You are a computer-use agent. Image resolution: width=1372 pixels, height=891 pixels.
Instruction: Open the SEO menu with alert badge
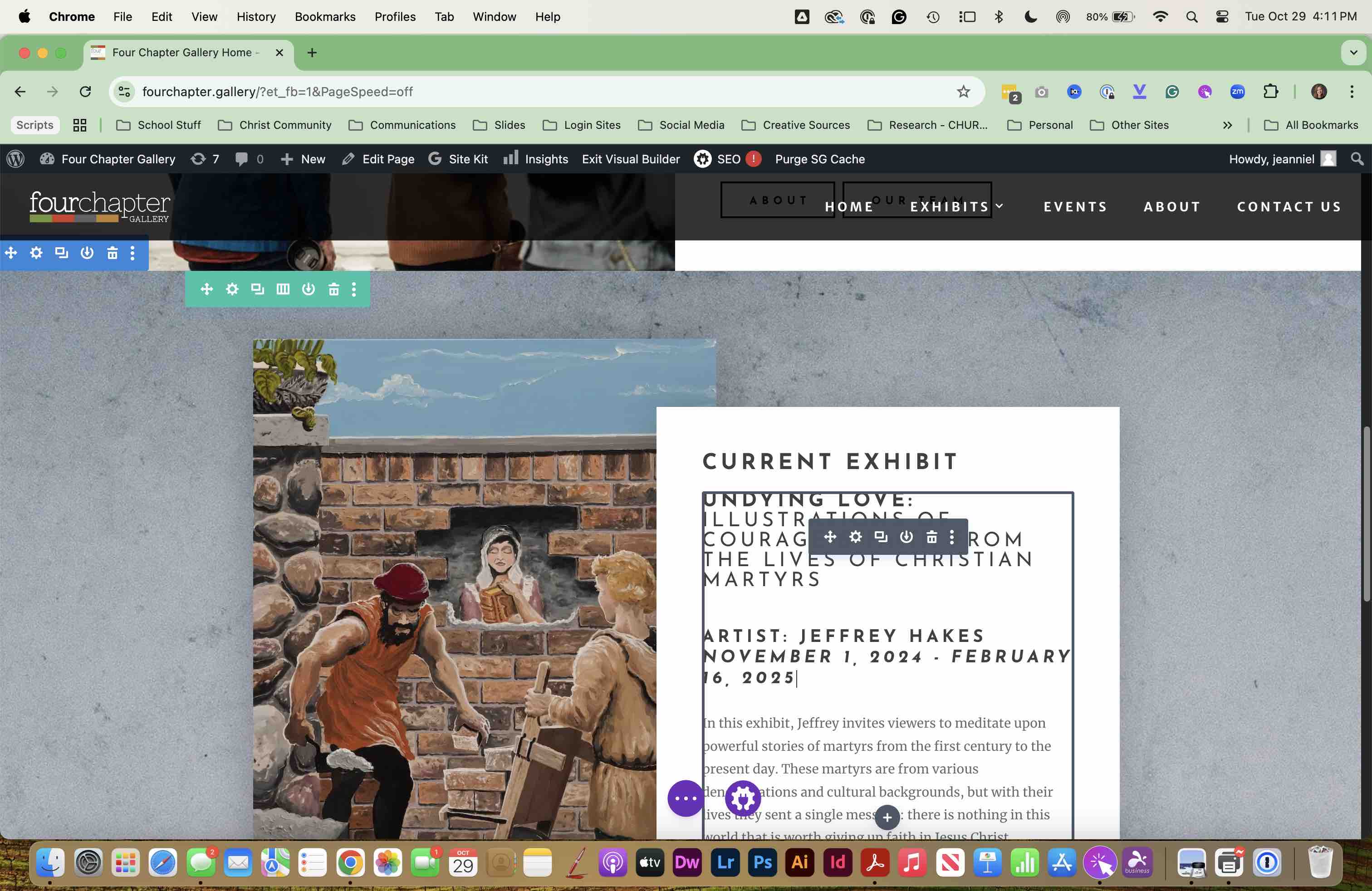727,159
